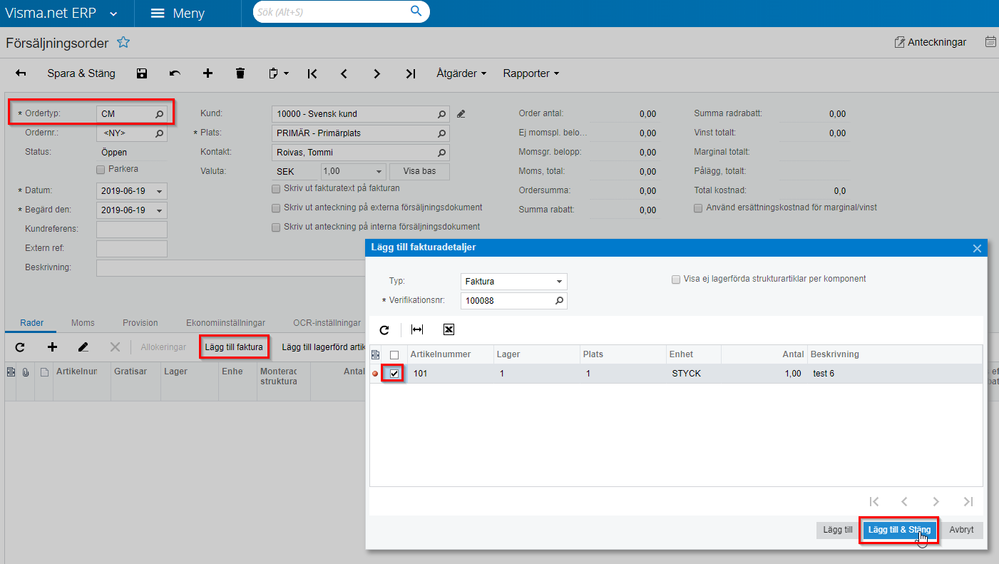Screen dimensions: 999x564
Task: Click the Verifikationsnr input field
Action: [x=506, y=300]
